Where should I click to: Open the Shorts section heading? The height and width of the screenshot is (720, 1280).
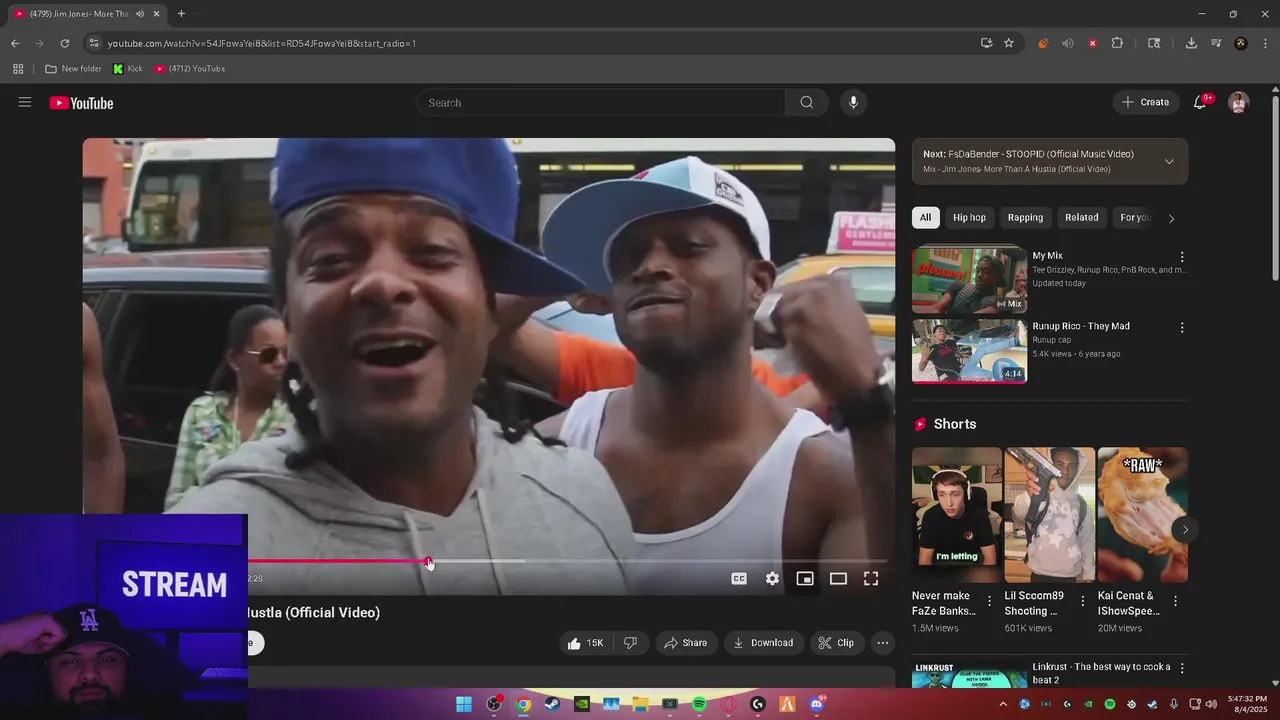[955, 424]
